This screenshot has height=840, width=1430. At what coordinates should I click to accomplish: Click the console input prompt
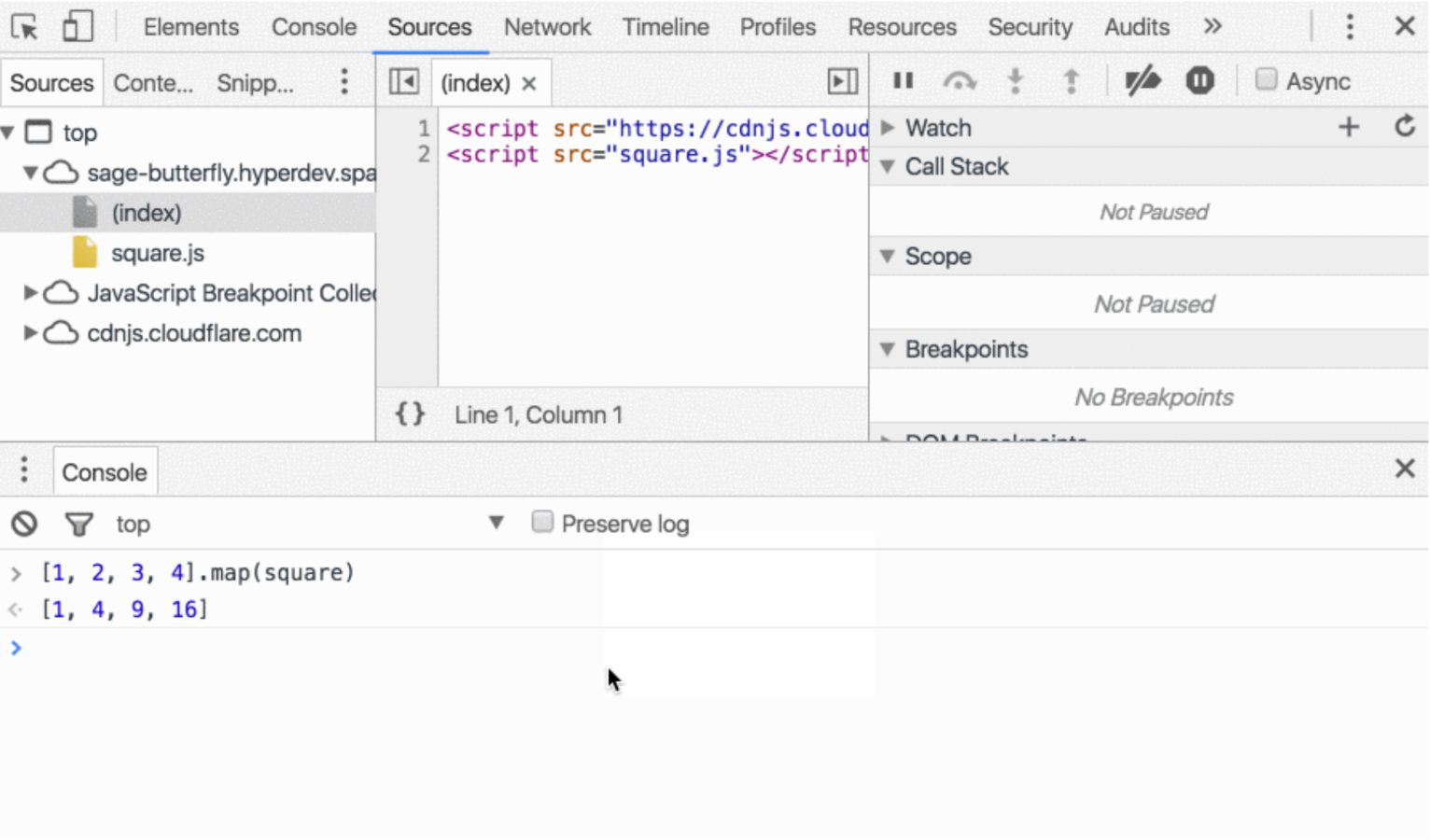(714, 648)
